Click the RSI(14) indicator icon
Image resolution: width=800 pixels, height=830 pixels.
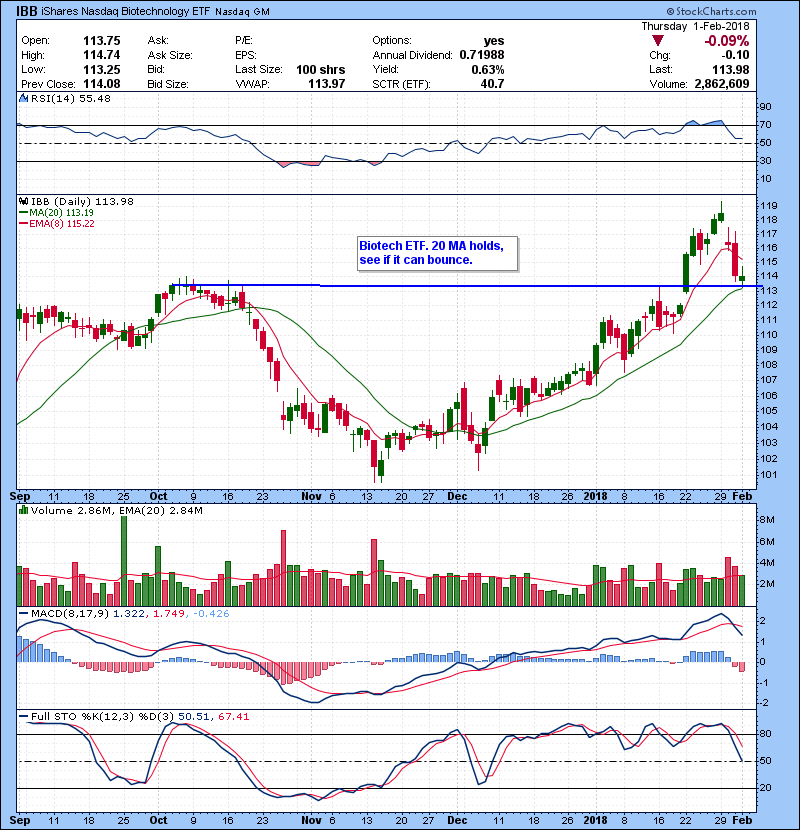point(23,98)
